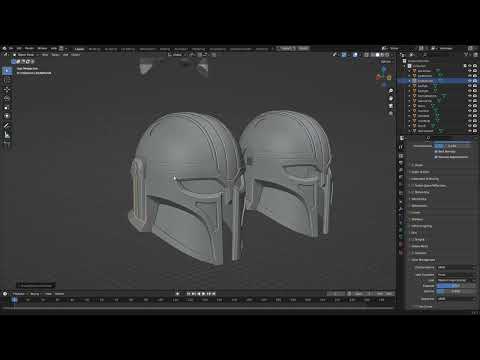Click the viewport pan hand icon
The height and width of the screenshot is (360, 480).
pyautogui.click(x=391, y=98)
